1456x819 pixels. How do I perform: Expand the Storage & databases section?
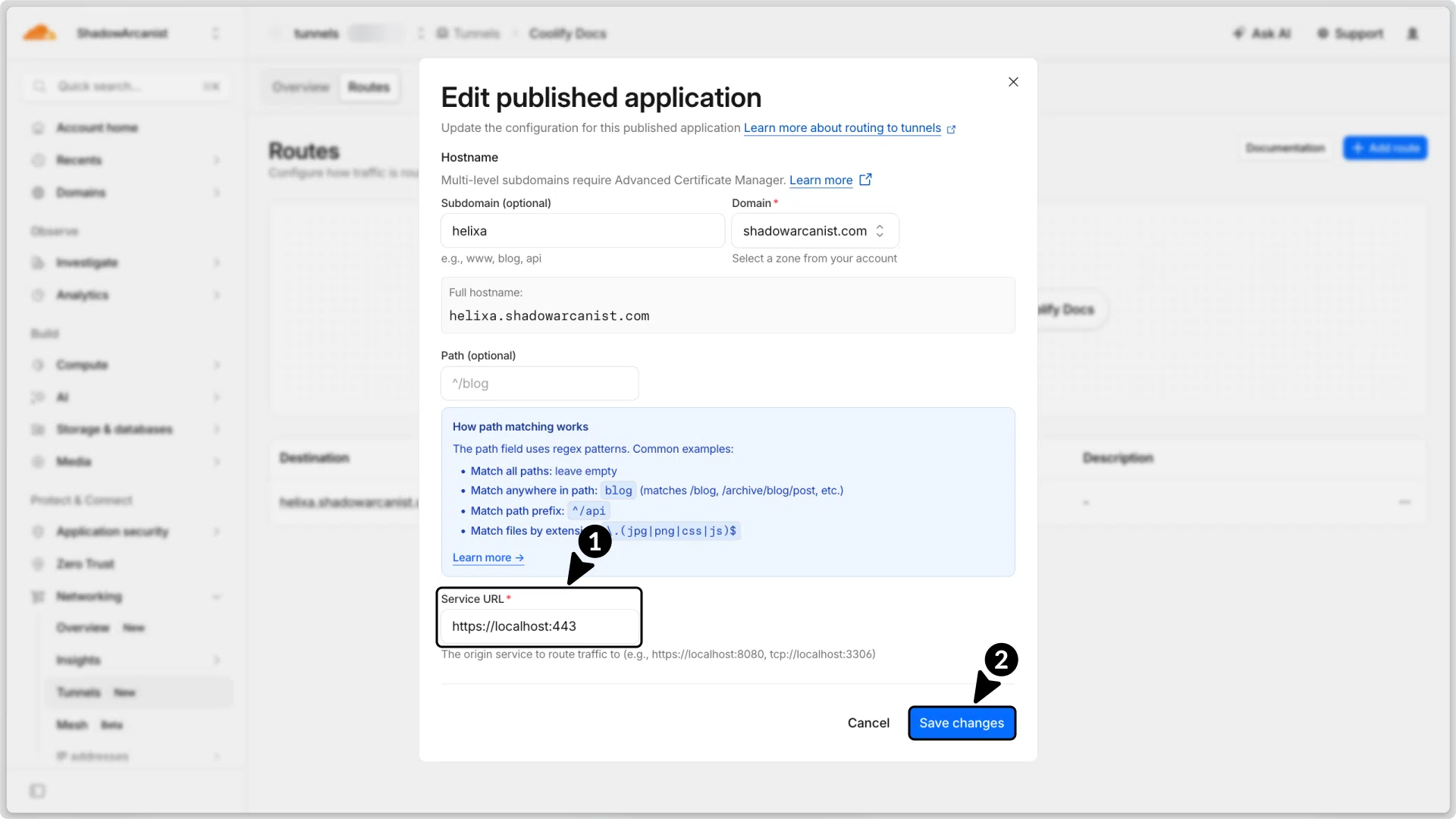coord(217,429)
